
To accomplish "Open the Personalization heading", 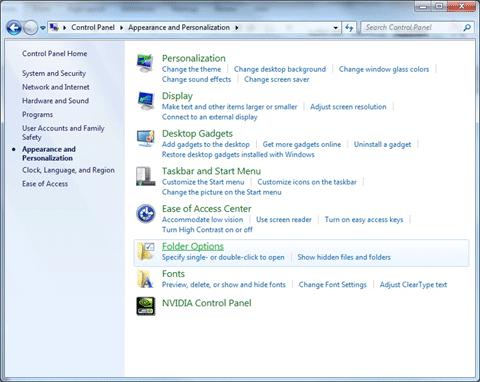I will point(194,58).
